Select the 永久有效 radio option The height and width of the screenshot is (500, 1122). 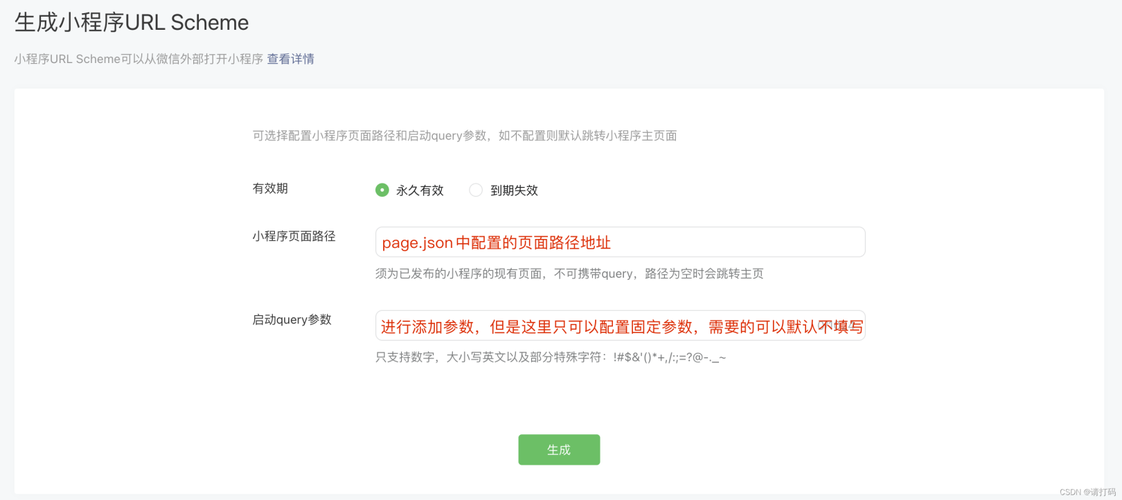tap(382, 190)
